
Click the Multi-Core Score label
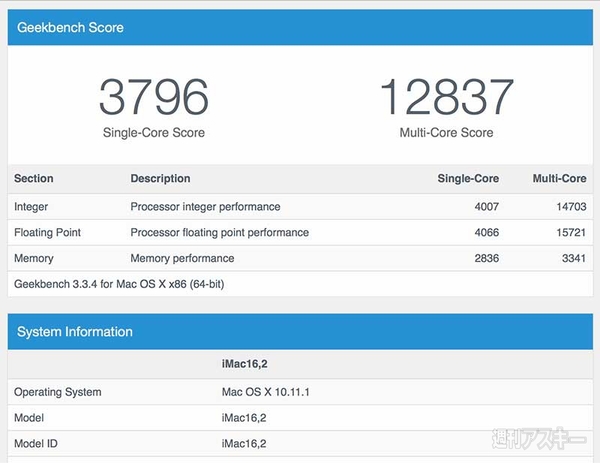[x=447, y=132]
